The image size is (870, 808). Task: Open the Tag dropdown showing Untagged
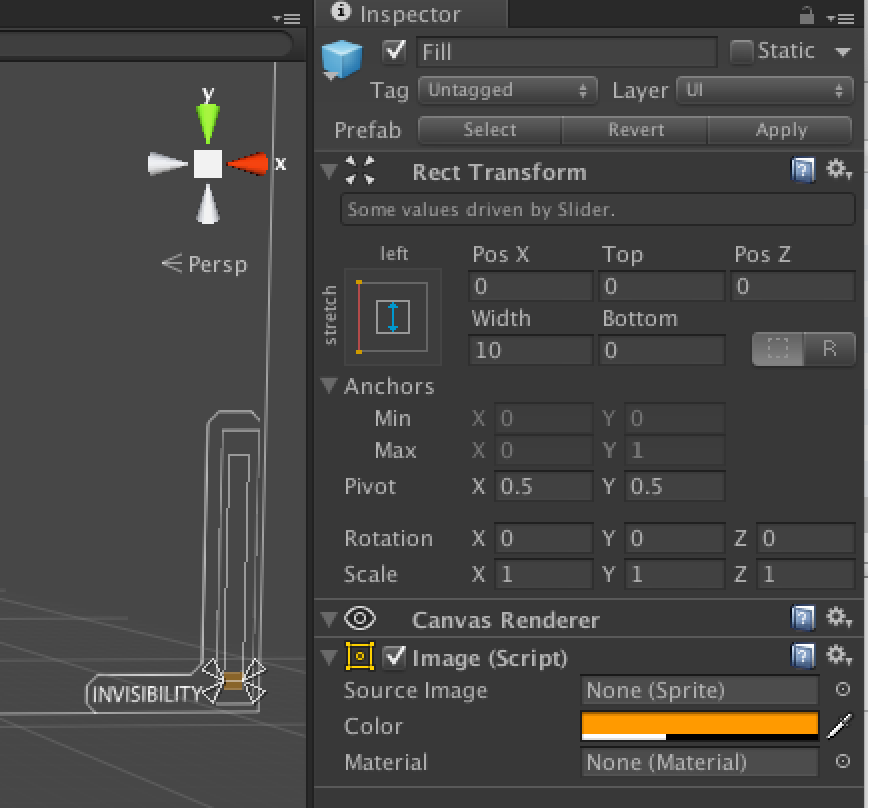(507, 90)
